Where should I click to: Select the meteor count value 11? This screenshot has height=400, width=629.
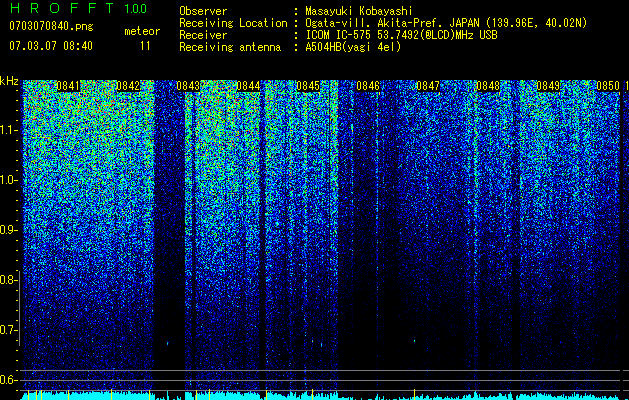(x=145, y=46)
